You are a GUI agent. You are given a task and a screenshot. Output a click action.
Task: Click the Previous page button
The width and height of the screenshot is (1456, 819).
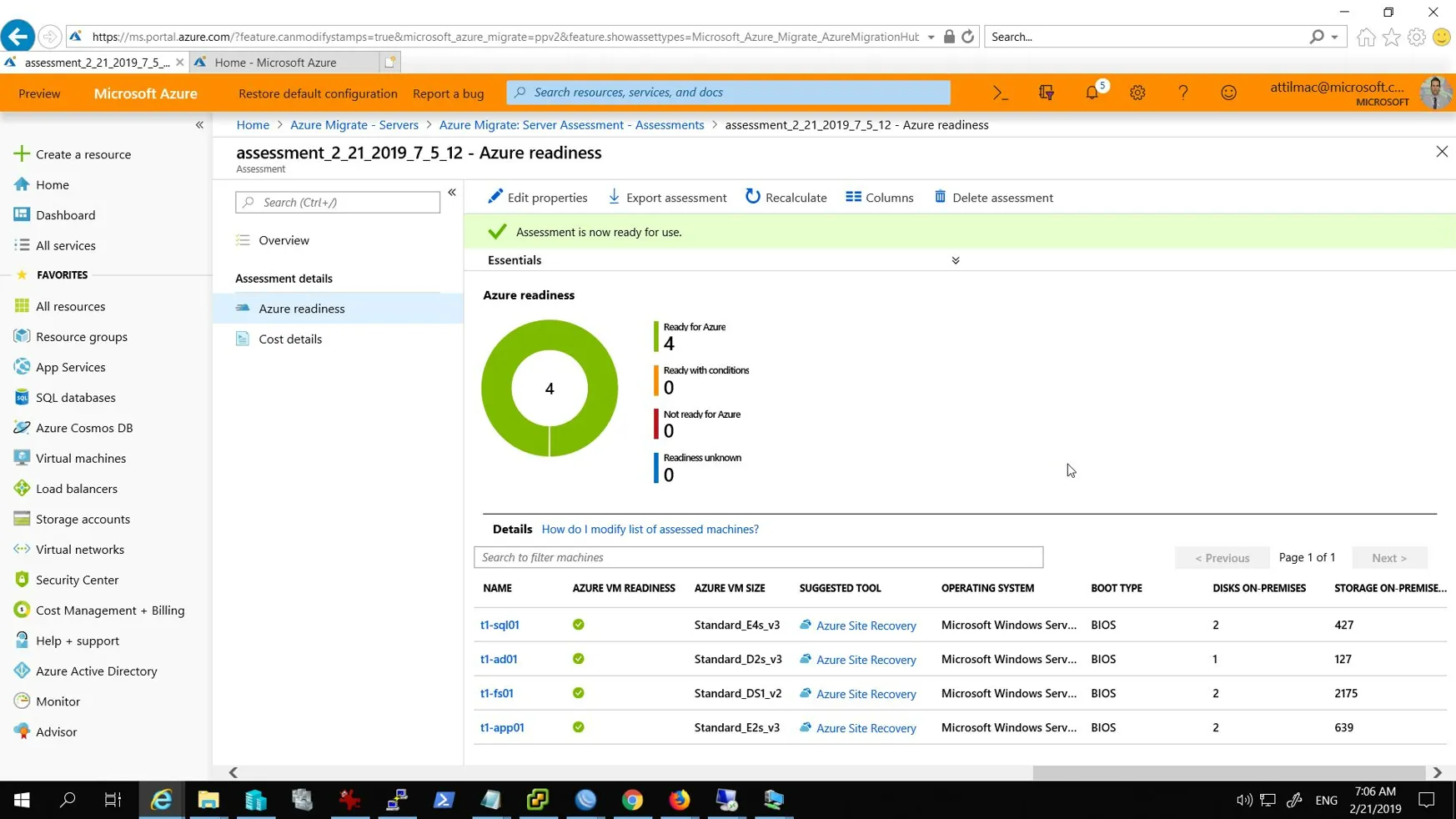(1222, 557)
